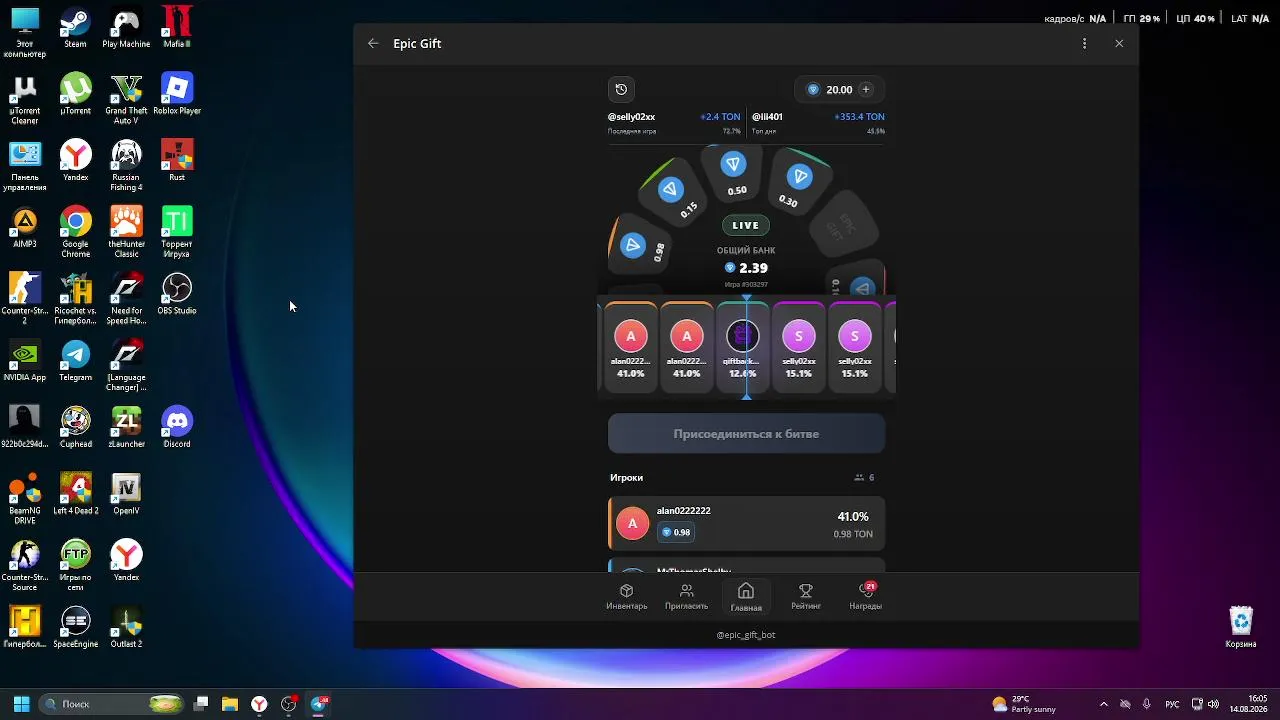This screenshot has width=1280, height=720.
Task: Go back in Epic Gift window
Action: pos(373,43)
